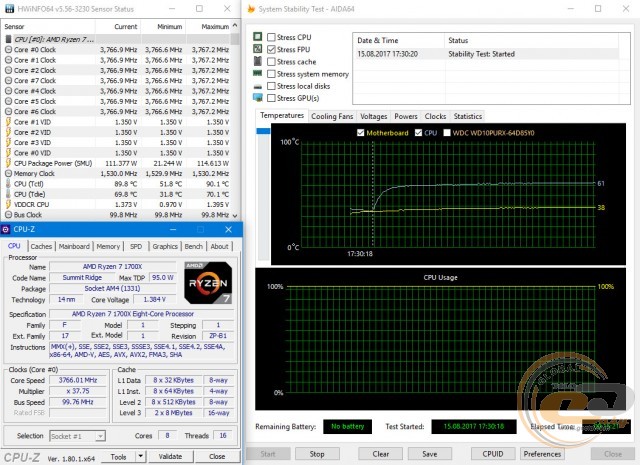Click the Close button in CPU-Z

click(x=217, y=456)
